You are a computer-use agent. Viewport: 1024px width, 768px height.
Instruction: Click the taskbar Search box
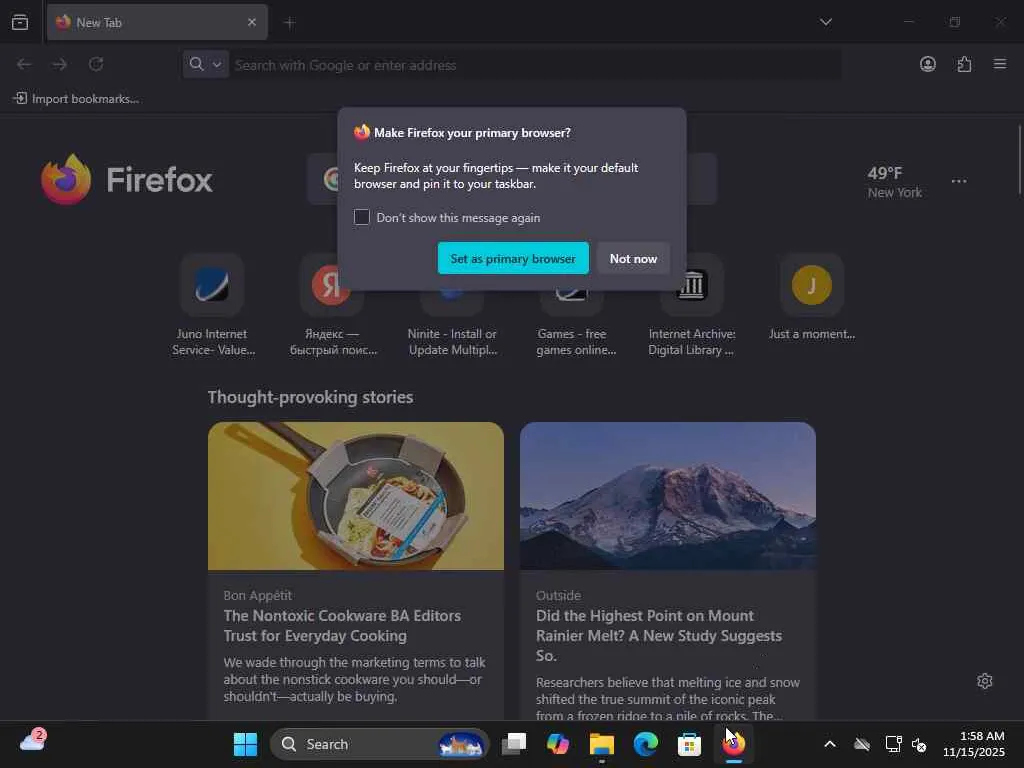(x=379, y=744)
